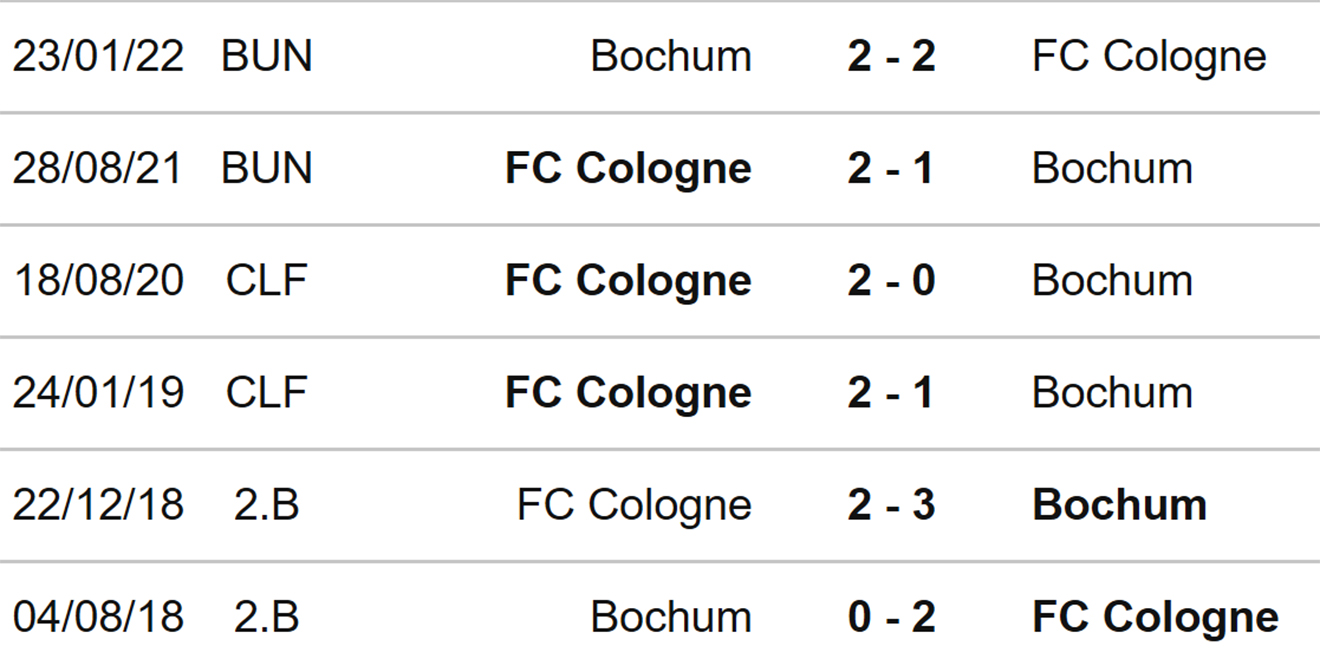Screen dimensions: 1320x672
Task: Click the 2 - 2 score link
Action: pyautogui.click(x=890, y=56)
